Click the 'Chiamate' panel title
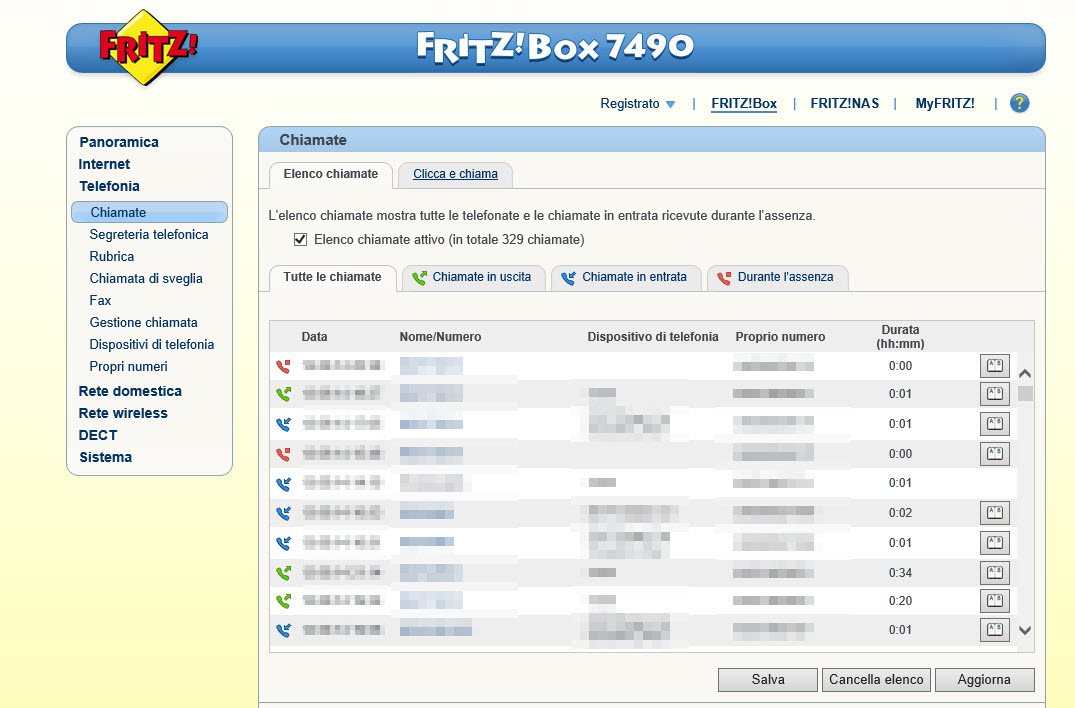The image size is (1075, 708). 313,140
